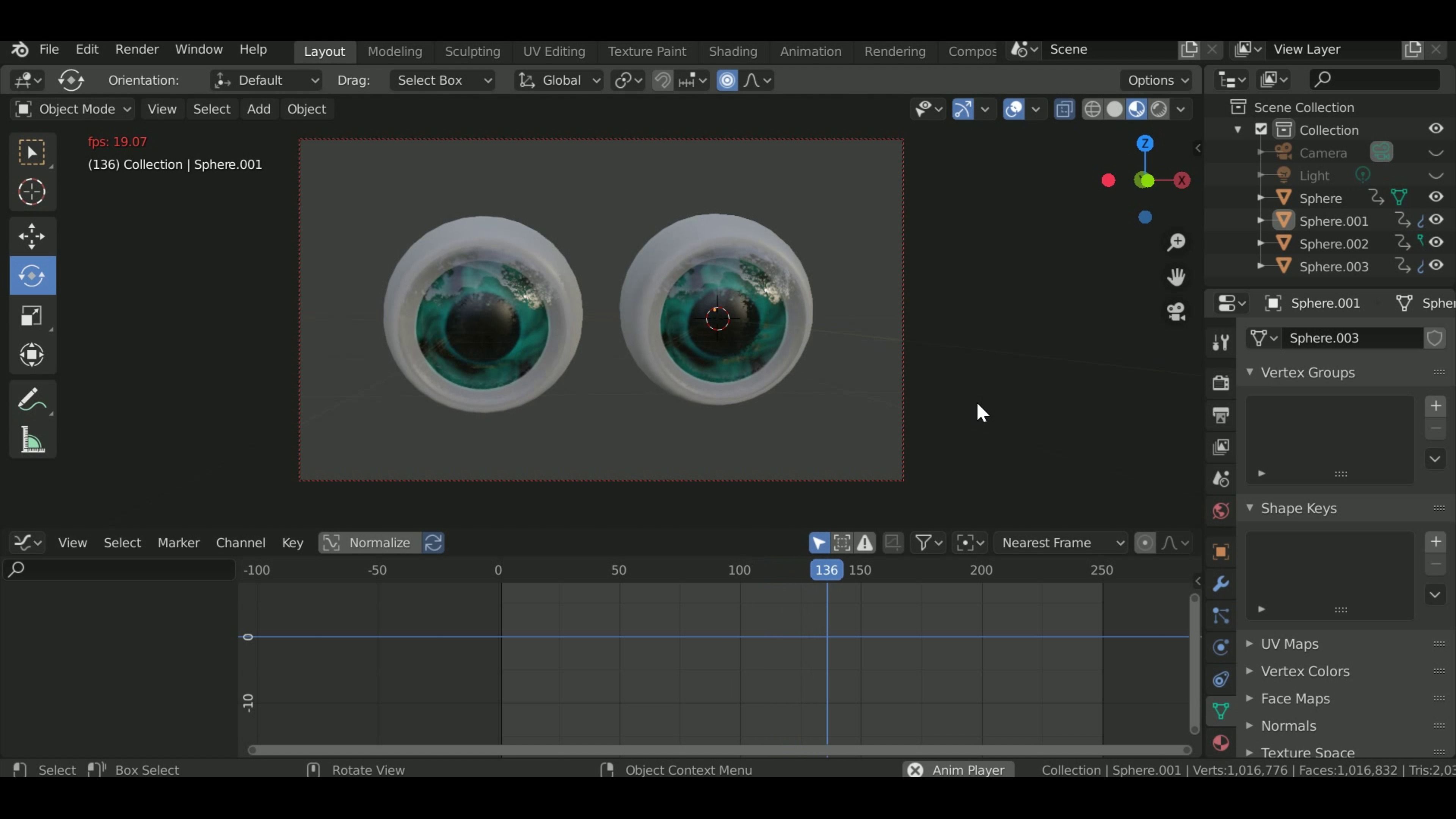Uncheck the Collection checkbox in outliner

(x=1261, y=129)
